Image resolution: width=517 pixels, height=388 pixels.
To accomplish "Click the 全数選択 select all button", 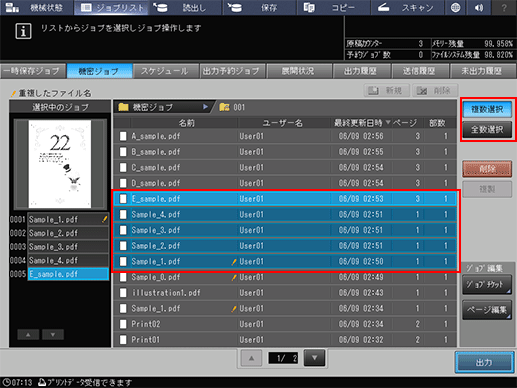I will tap(487, 129).
